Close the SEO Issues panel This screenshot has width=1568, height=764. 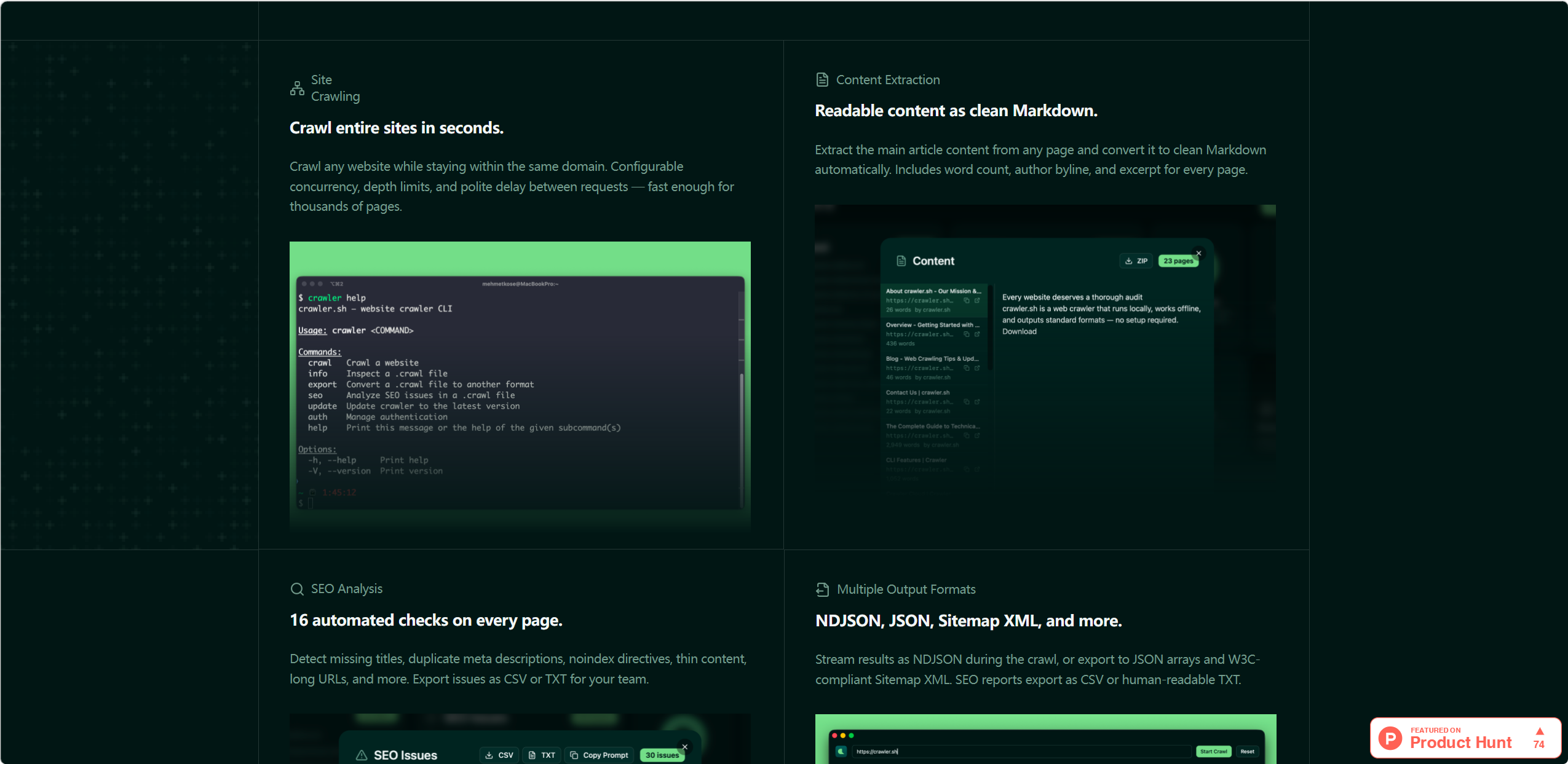[x=684, y=747]
